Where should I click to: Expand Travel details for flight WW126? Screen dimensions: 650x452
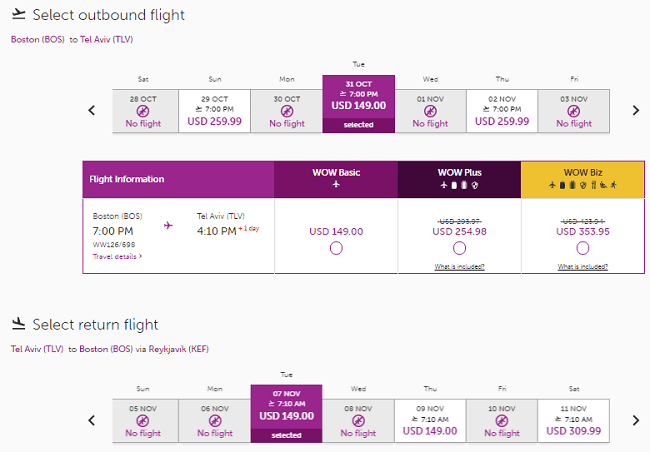pyautogui.click(x=117, y=257)
